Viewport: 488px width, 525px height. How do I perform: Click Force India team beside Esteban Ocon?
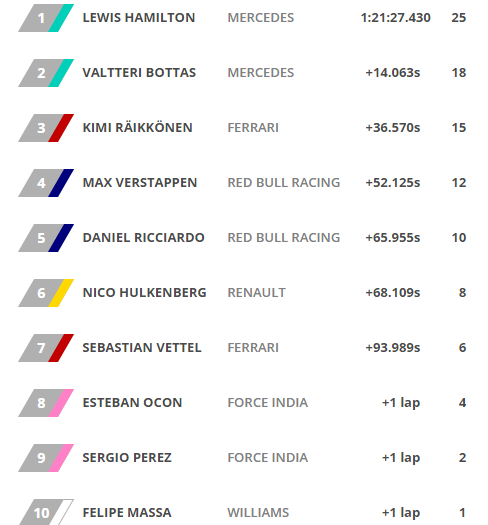pos(268,403)
